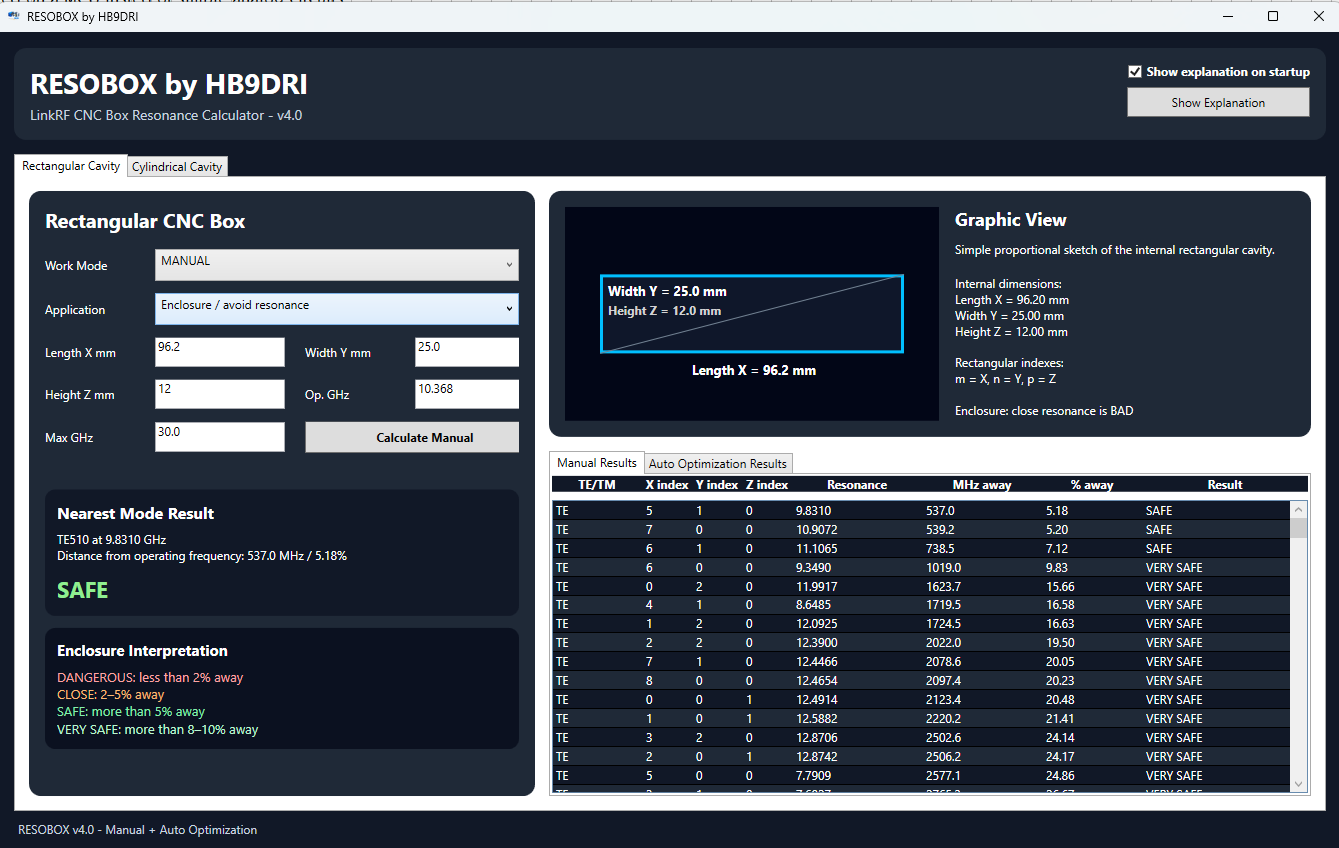
Task: Click the Resonance column header
Action: (857, 485)
